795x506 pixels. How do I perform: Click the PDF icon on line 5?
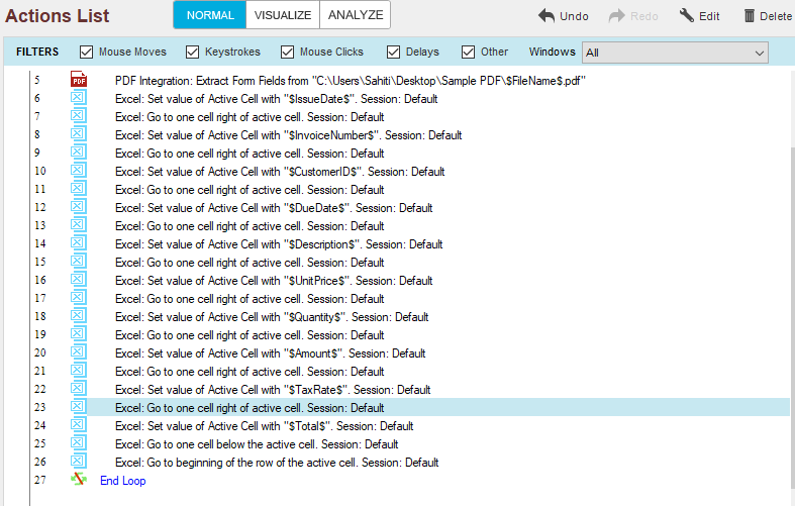pyautogui.click(x=79, y=80)
